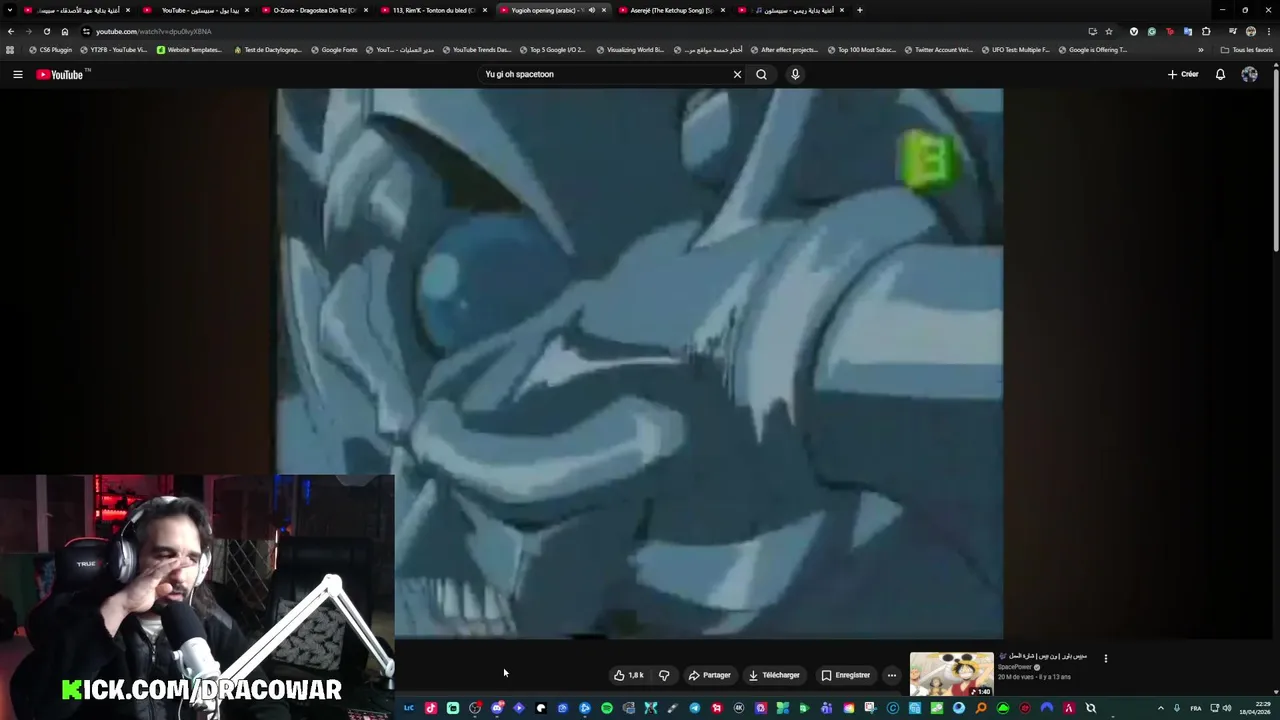Open the Créer upload button

point(1183,74)
